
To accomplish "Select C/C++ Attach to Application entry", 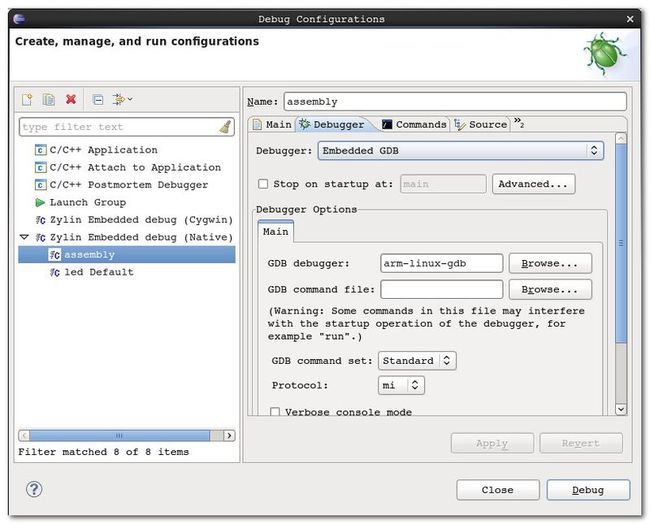I will coord(135,167).
